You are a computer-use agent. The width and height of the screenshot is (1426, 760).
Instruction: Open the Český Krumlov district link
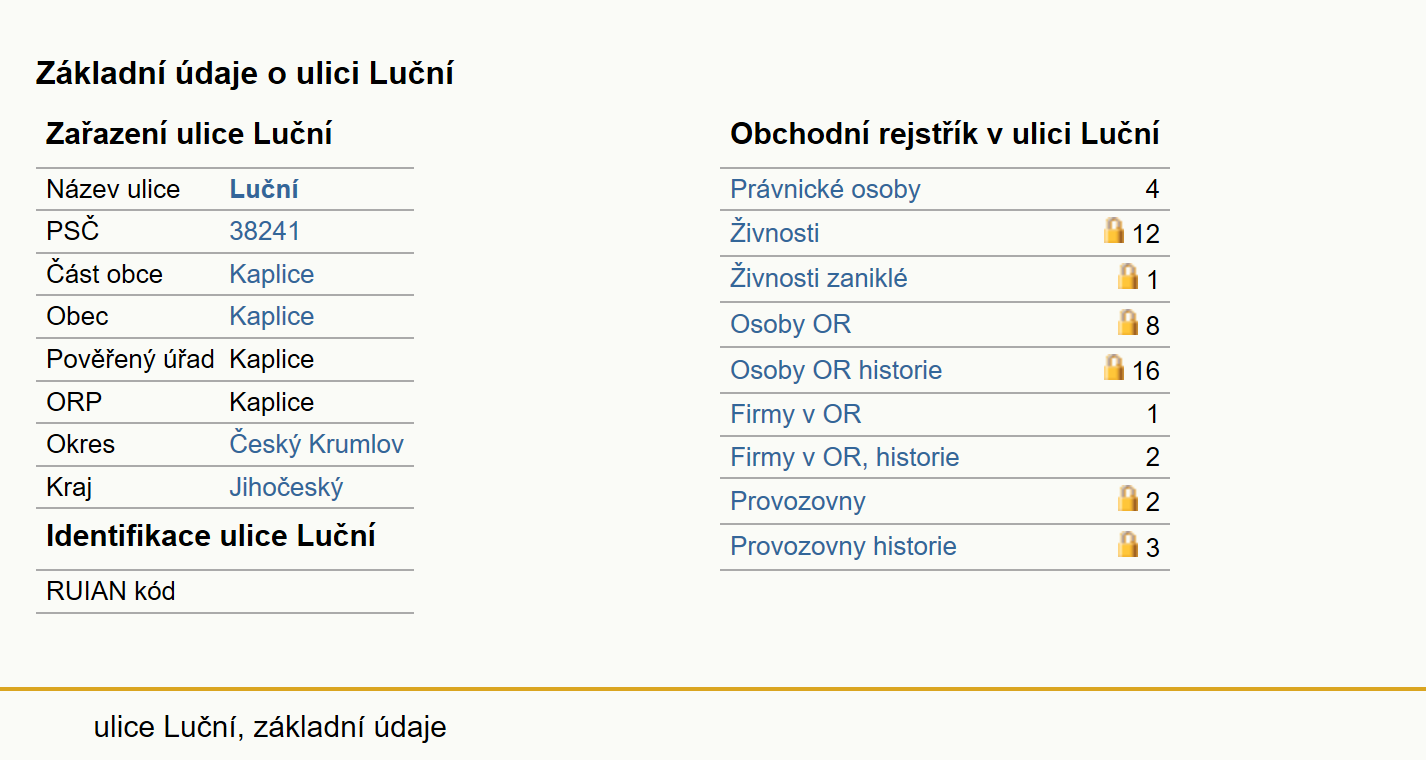316,444
